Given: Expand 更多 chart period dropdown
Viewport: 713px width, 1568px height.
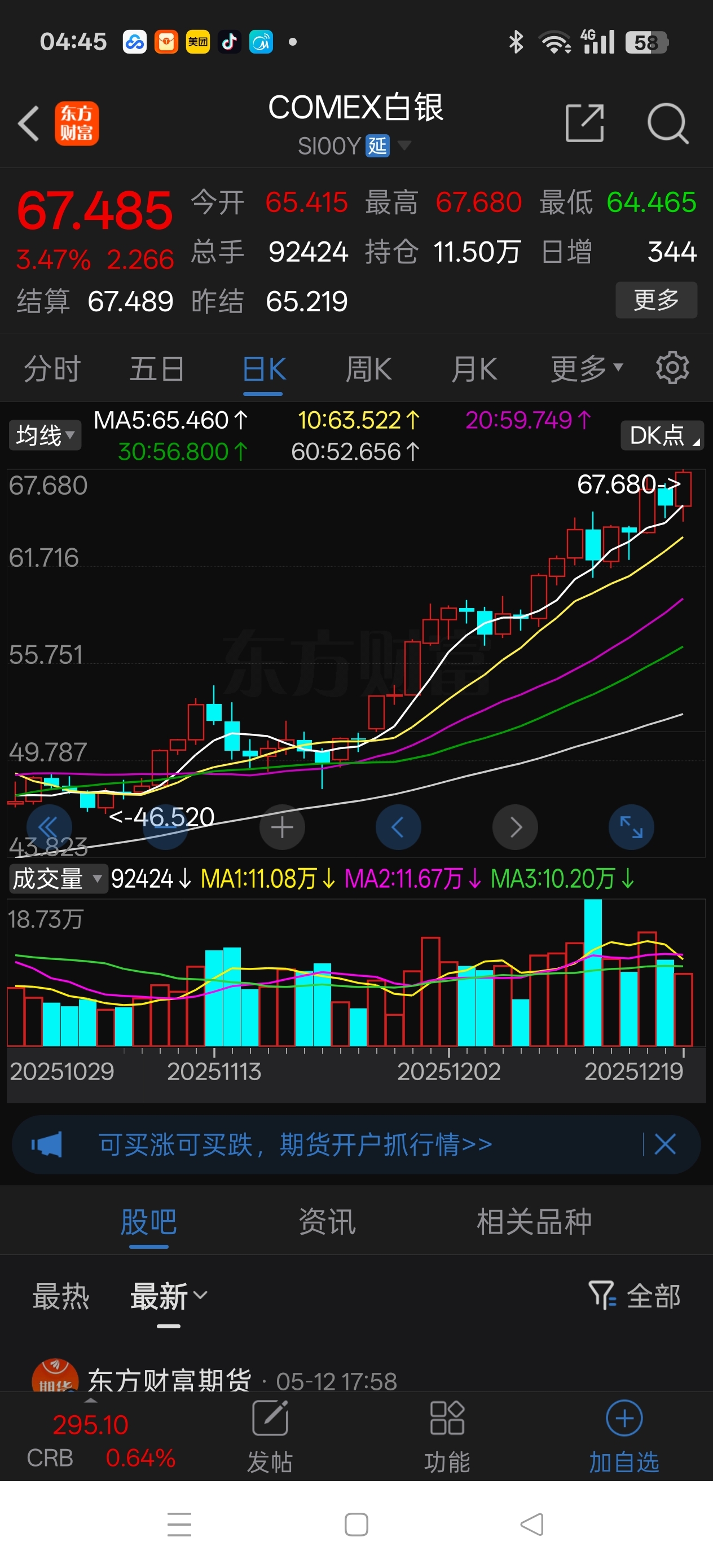Looking at the screenshot, I should [x=588, y=368].
